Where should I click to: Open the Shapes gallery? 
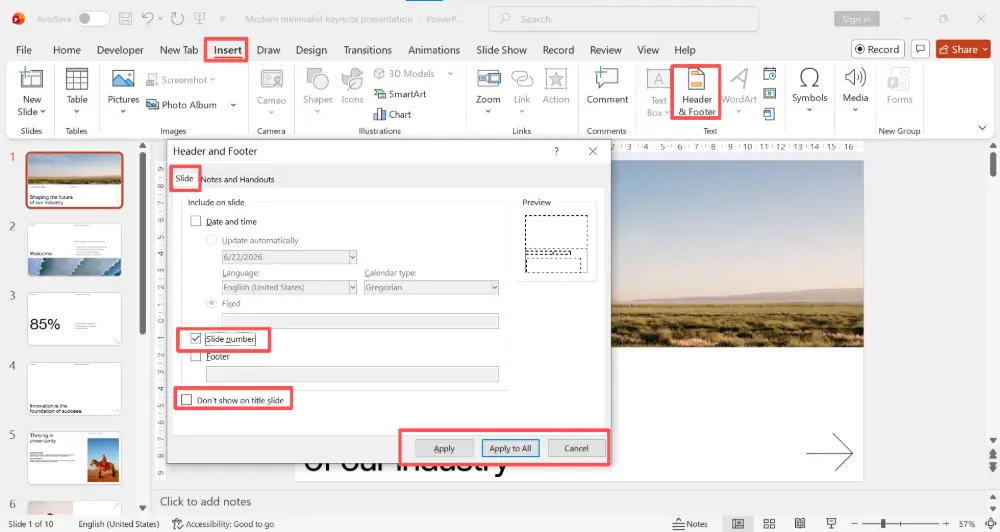coord(317,90)
